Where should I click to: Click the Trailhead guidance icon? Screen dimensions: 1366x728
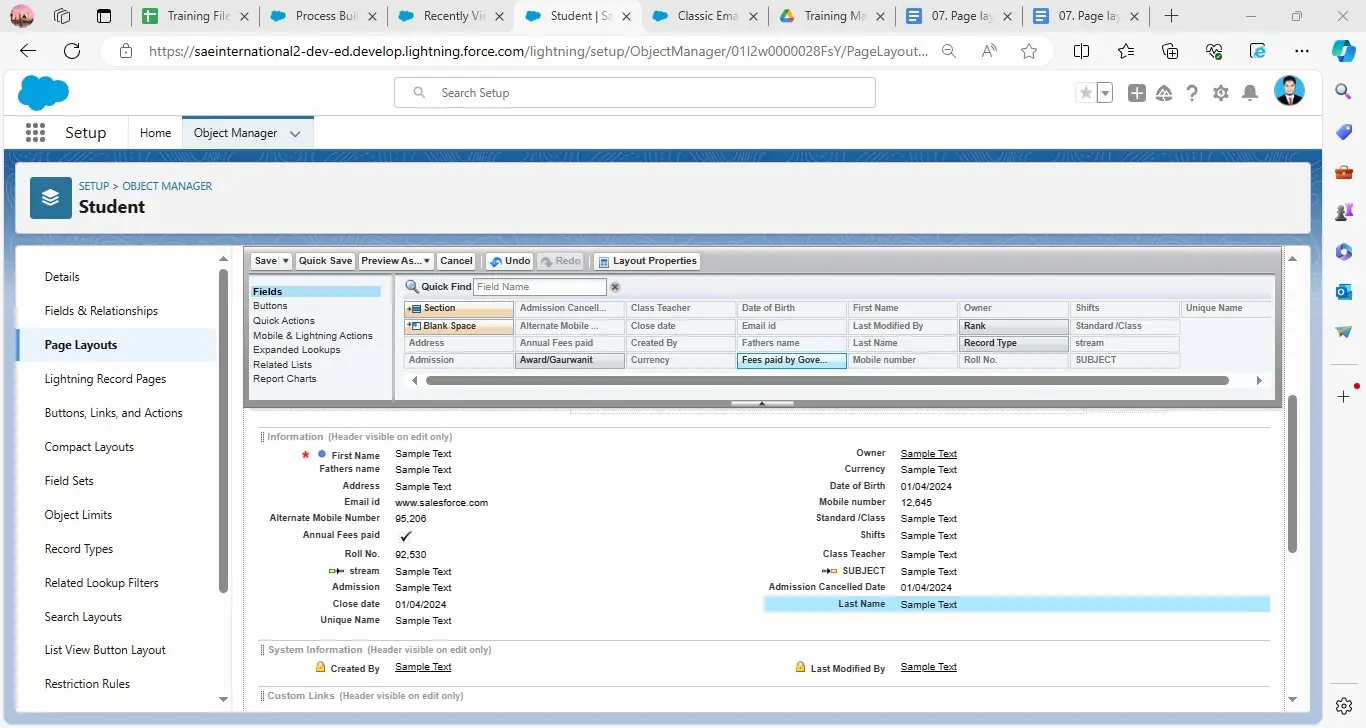click(1164, 93)
